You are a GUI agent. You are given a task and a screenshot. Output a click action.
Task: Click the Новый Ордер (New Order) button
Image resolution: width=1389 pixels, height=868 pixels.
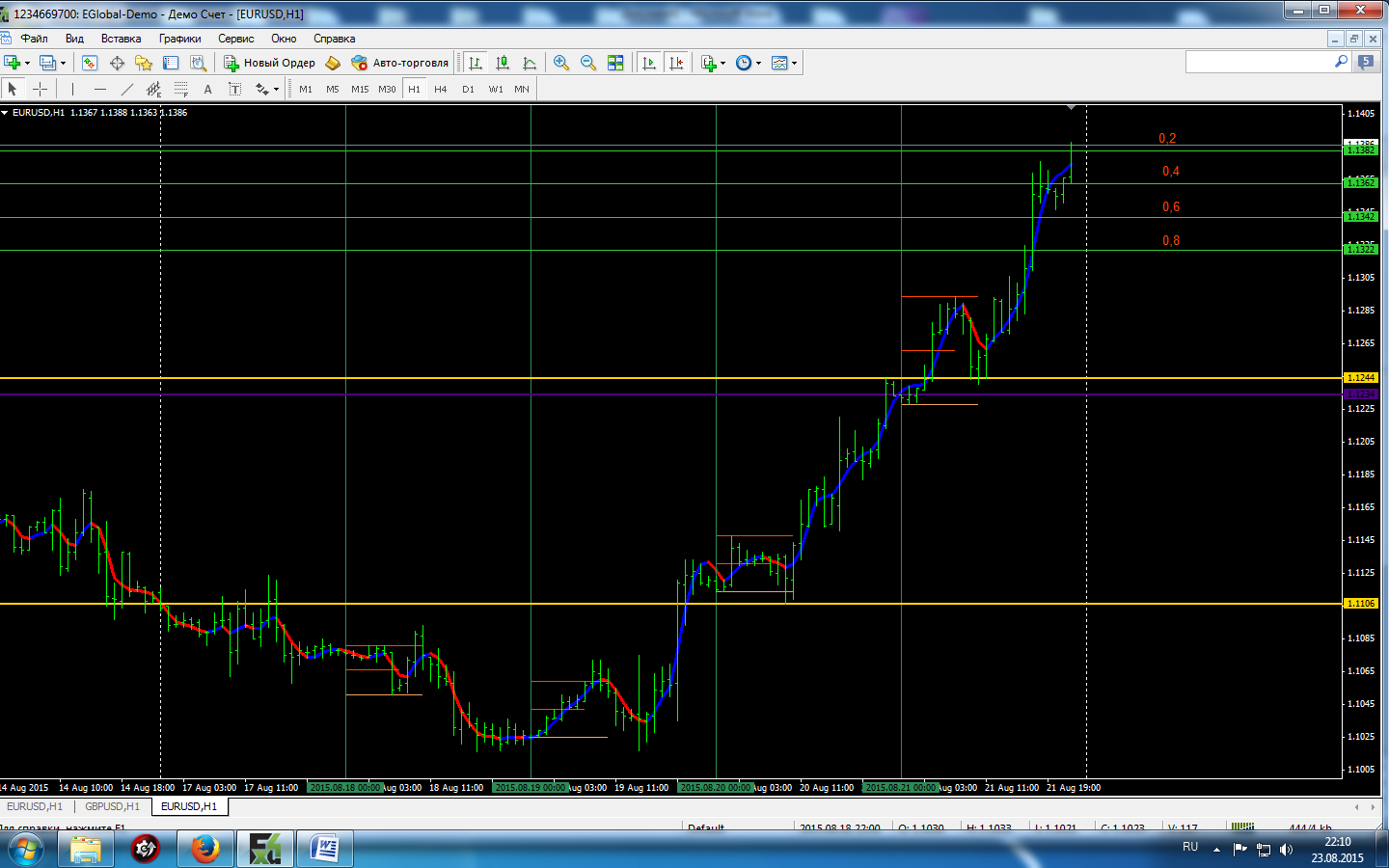coord(270,63)
